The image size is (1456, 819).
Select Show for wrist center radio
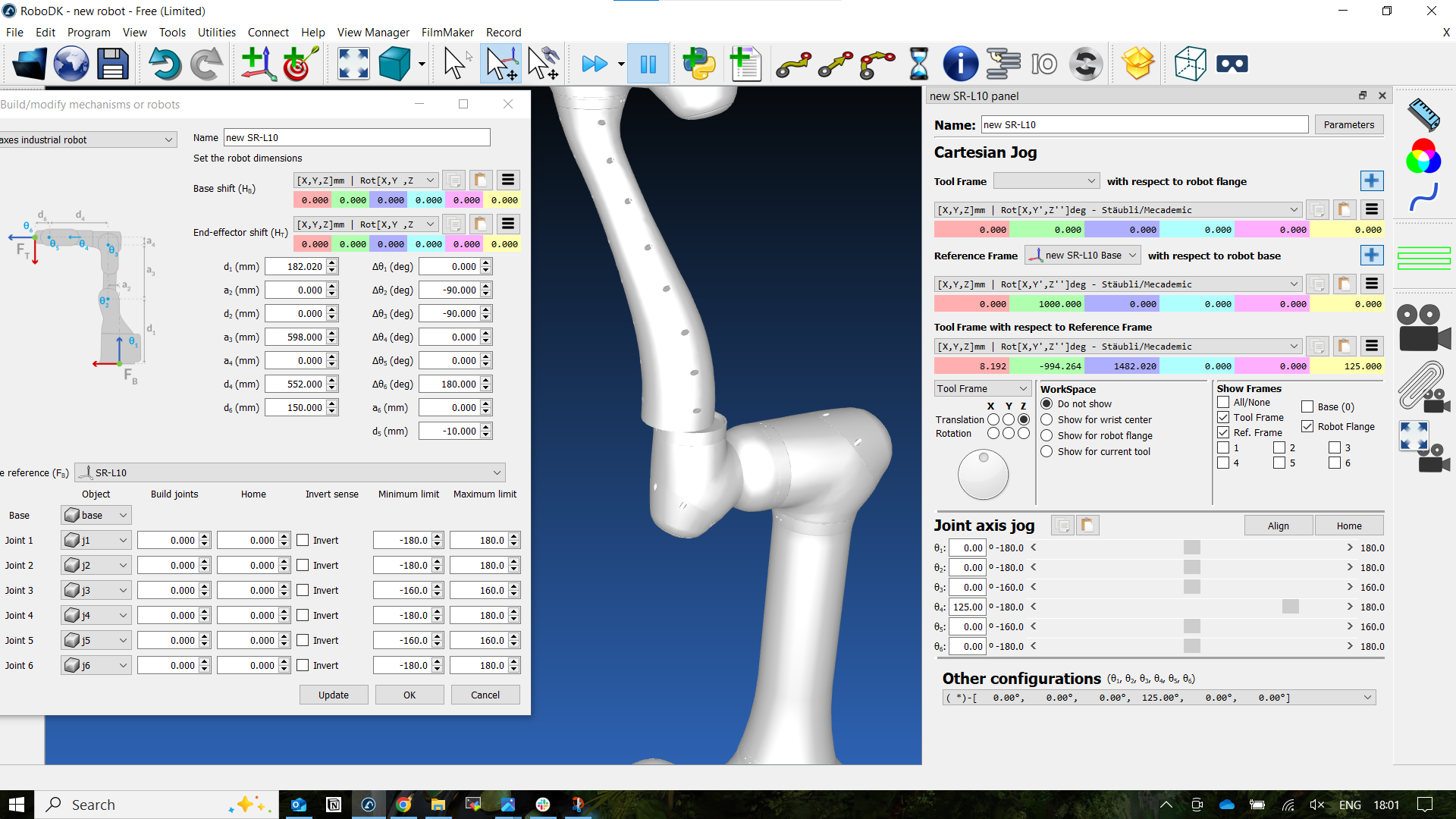(x=1046, y=419)
